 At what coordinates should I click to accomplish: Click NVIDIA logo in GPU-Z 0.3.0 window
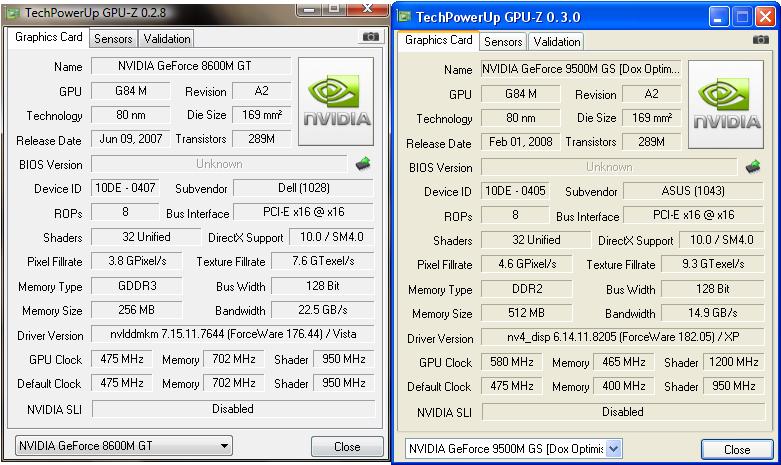726,104
